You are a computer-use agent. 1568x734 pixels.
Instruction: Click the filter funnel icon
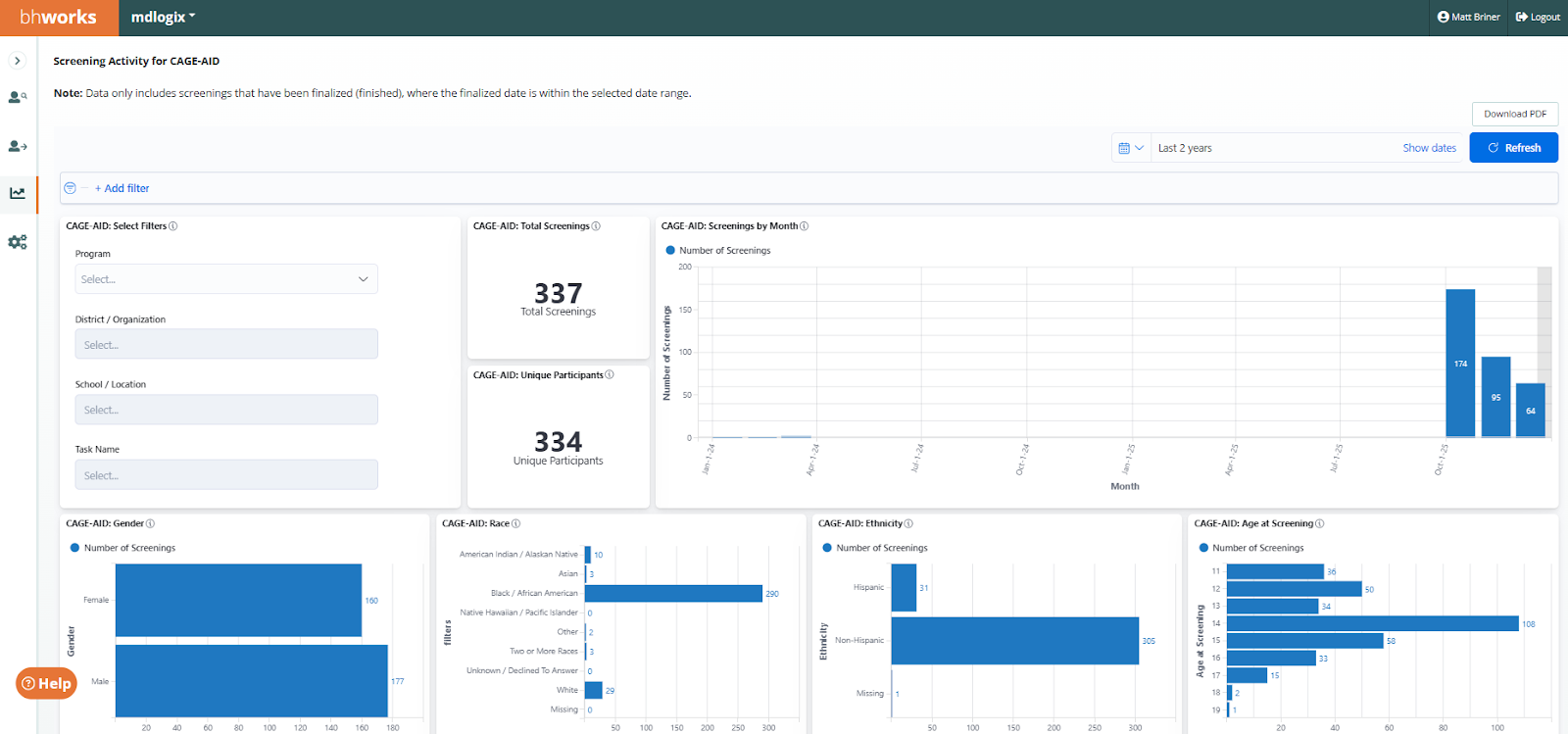[x=70, y=188]
